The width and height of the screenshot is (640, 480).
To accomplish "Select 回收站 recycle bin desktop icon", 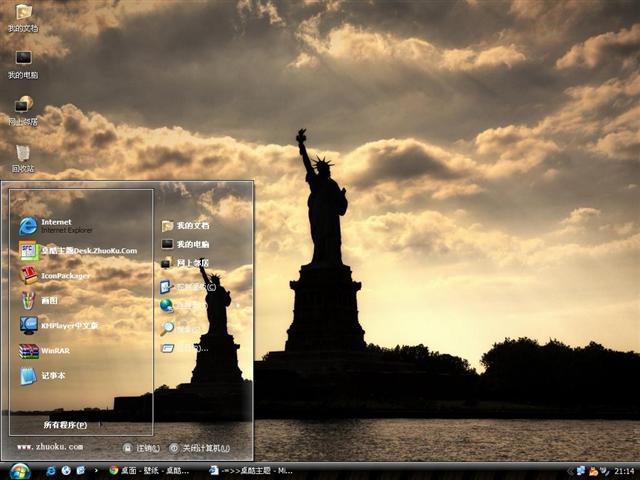I will tap(23, 158).
